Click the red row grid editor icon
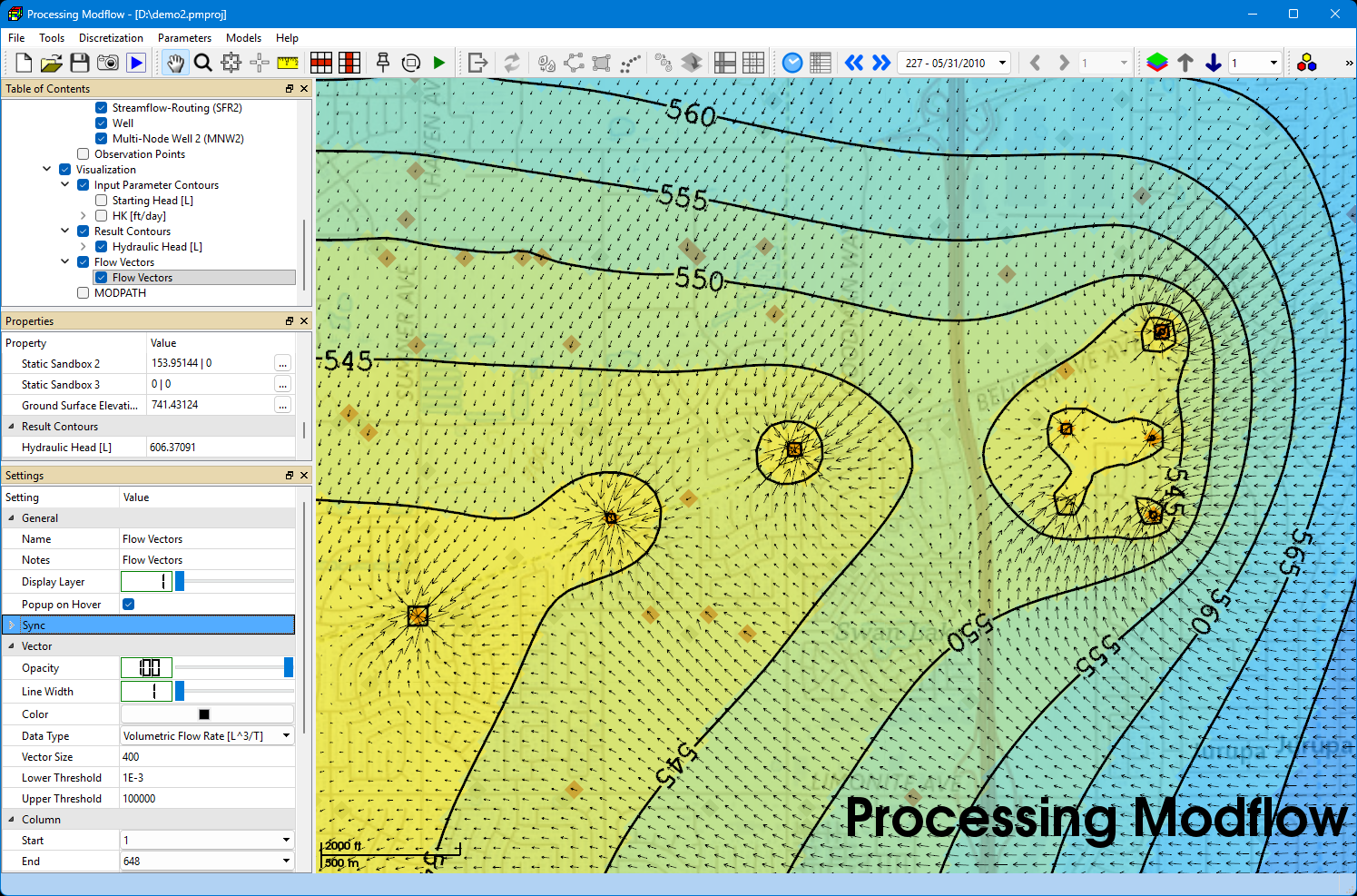 click(x=321, y=63)
